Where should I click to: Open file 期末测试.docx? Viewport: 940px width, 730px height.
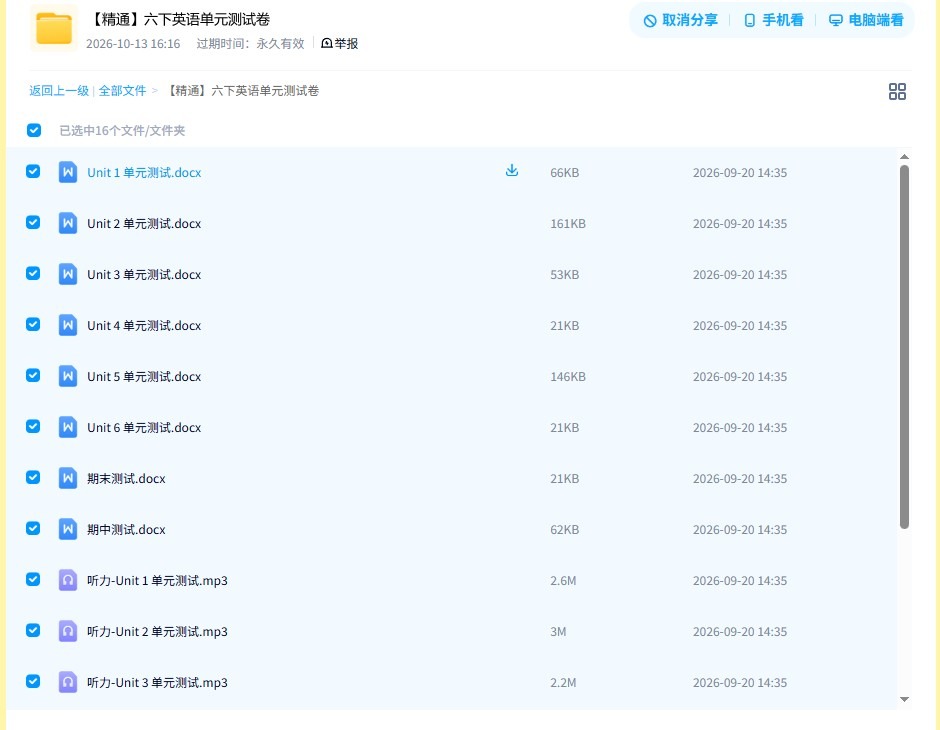[x=126, y=478]
